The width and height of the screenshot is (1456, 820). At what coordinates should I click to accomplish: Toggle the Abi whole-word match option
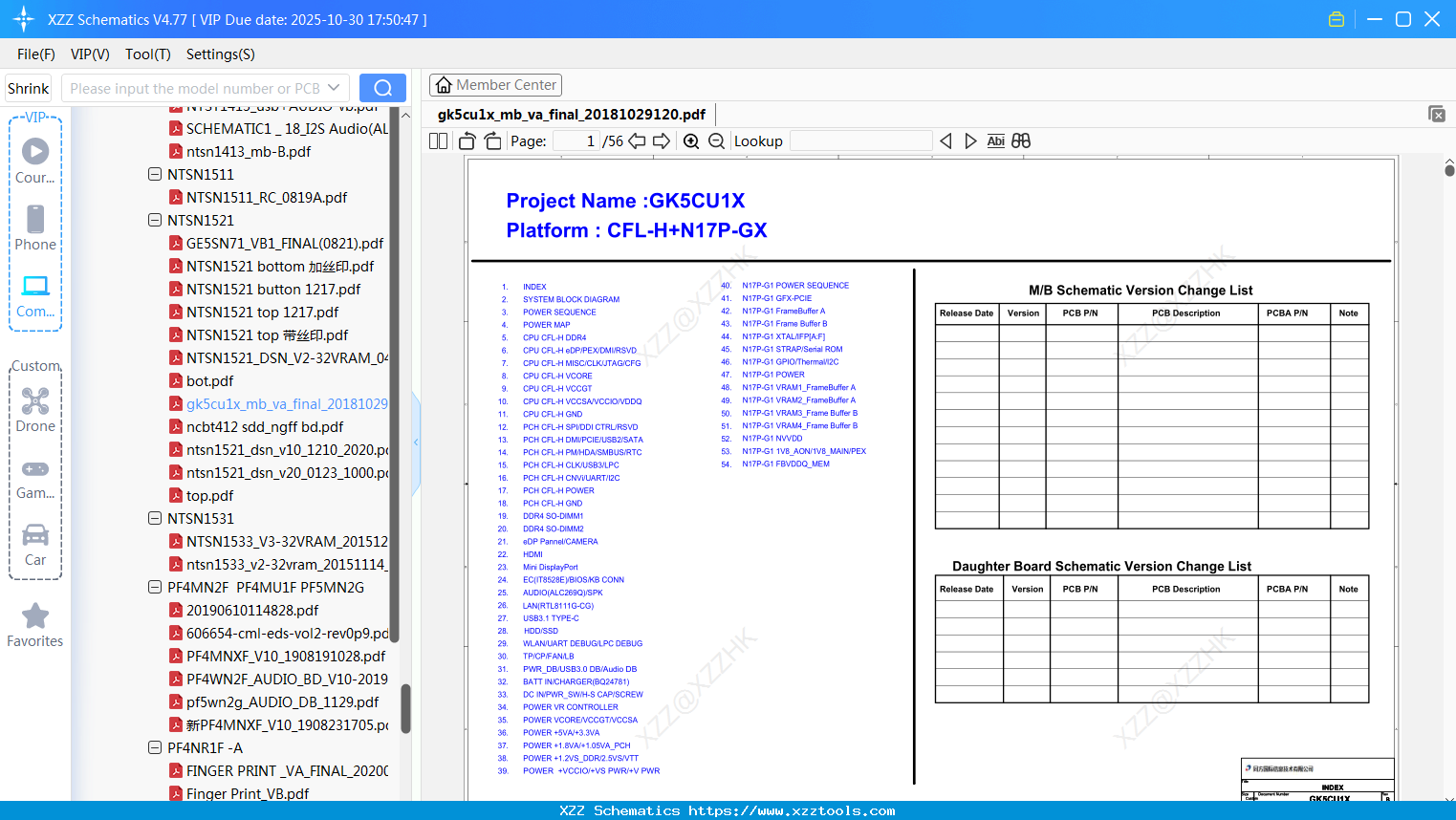(996, 141)
